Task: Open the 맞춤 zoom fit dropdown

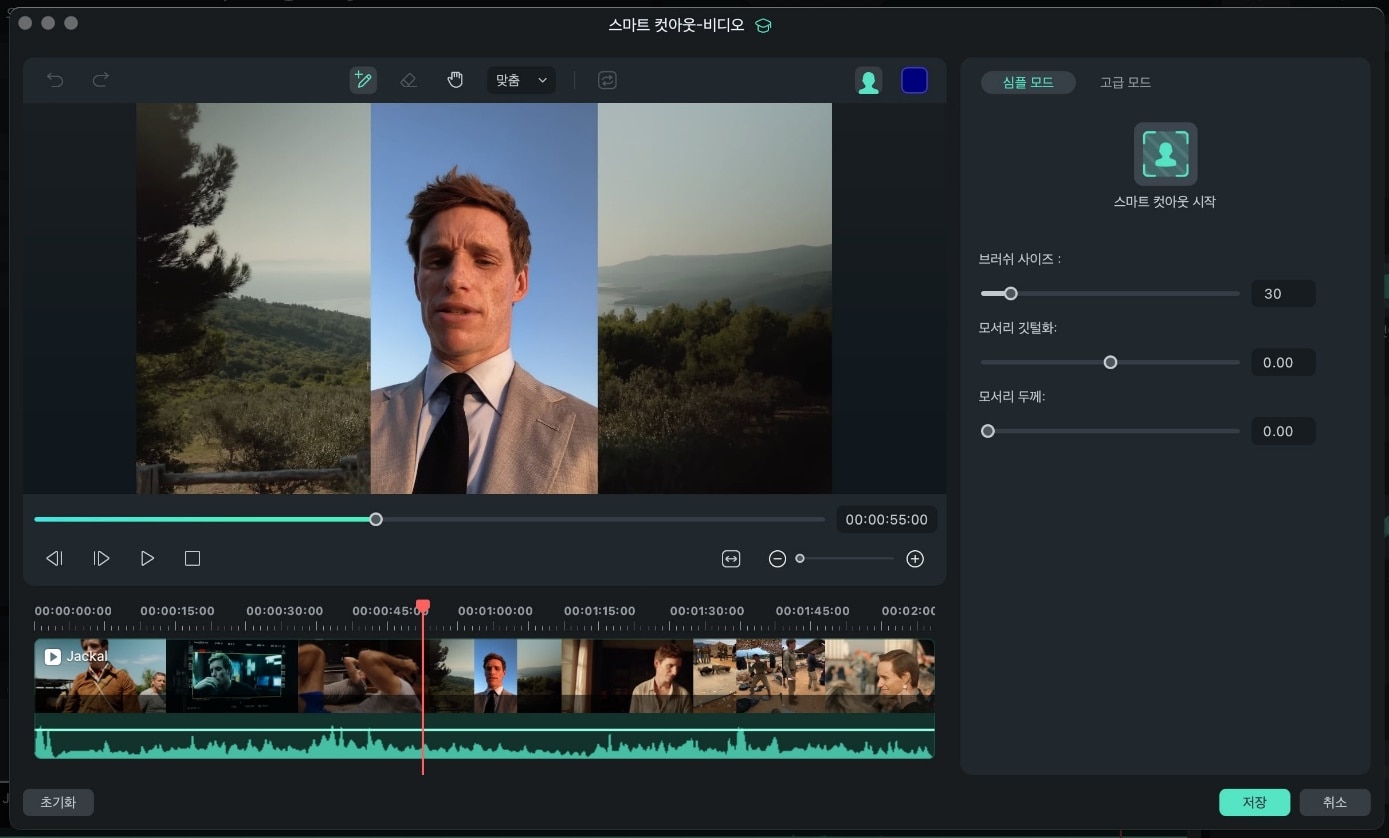Action: [x=522, y=80]
